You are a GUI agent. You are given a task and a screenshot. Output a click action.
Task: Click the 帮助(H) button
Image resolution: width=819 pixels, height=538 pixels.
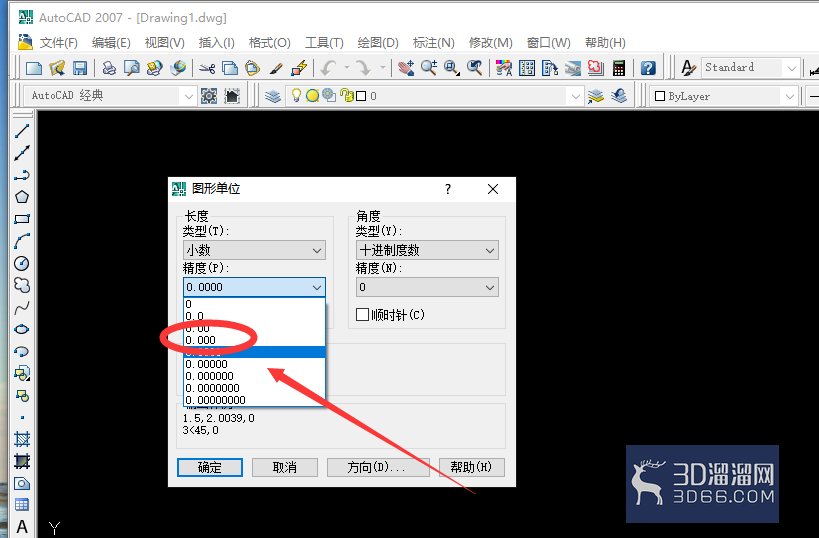coord(472,467)
